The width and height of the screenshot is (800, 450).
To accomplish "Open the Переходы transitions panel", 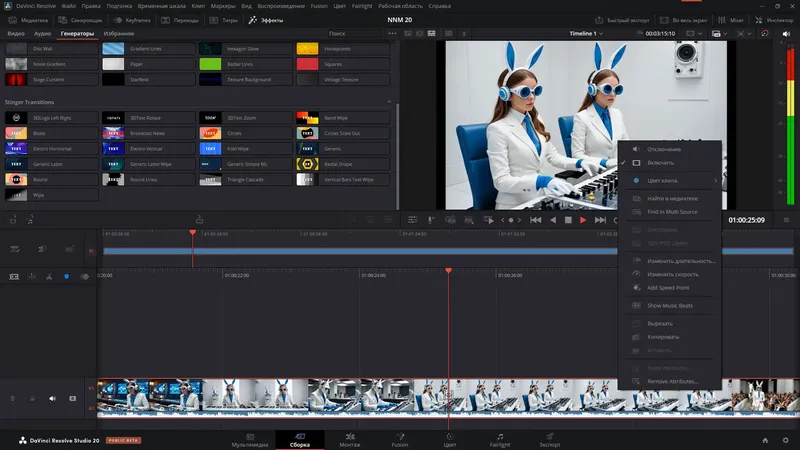I will pyautogui.click(x=180, y=20).
